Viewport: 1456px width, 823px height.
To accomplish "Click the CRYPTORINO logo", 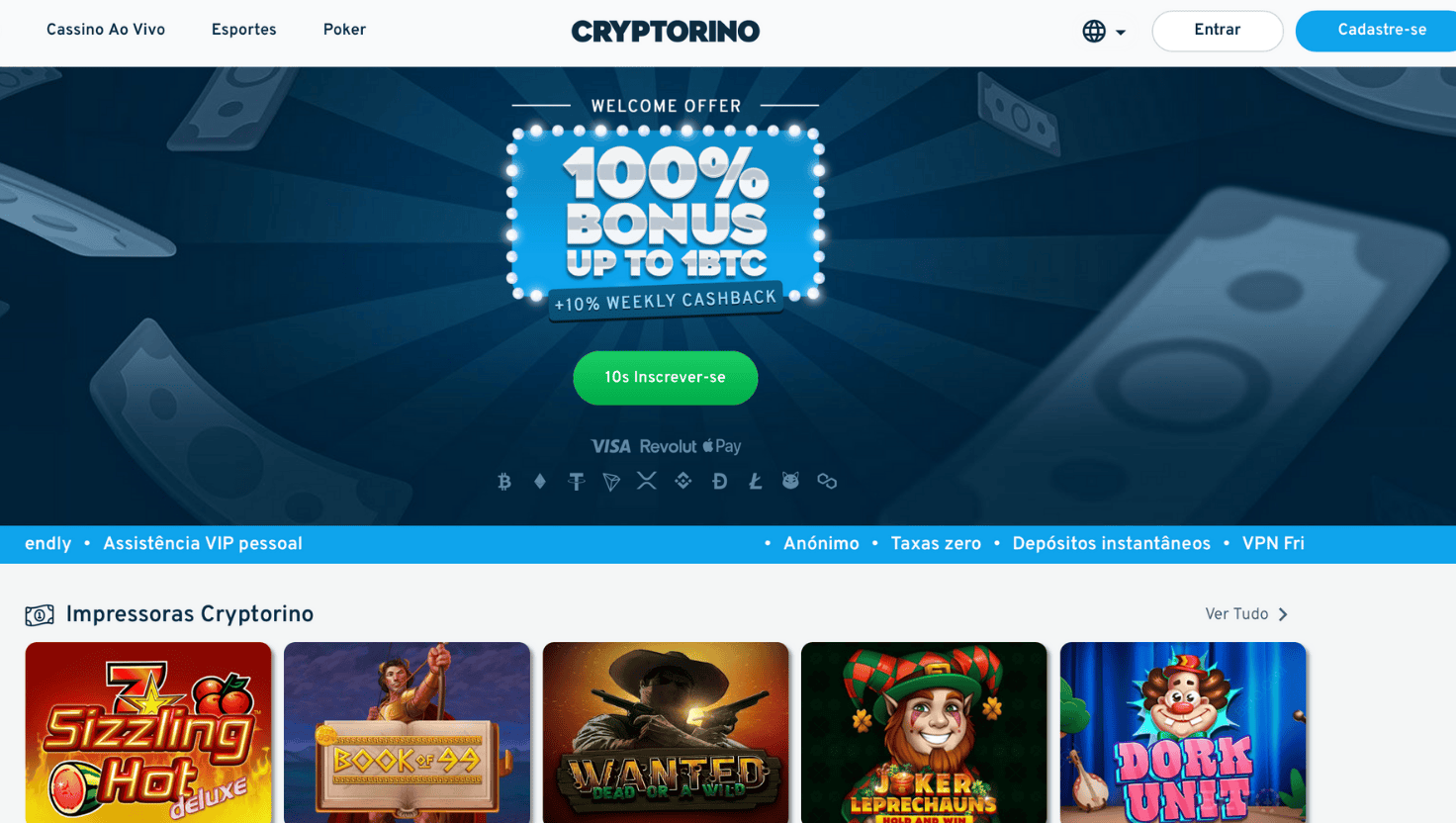I will click(x=666, y=32).
